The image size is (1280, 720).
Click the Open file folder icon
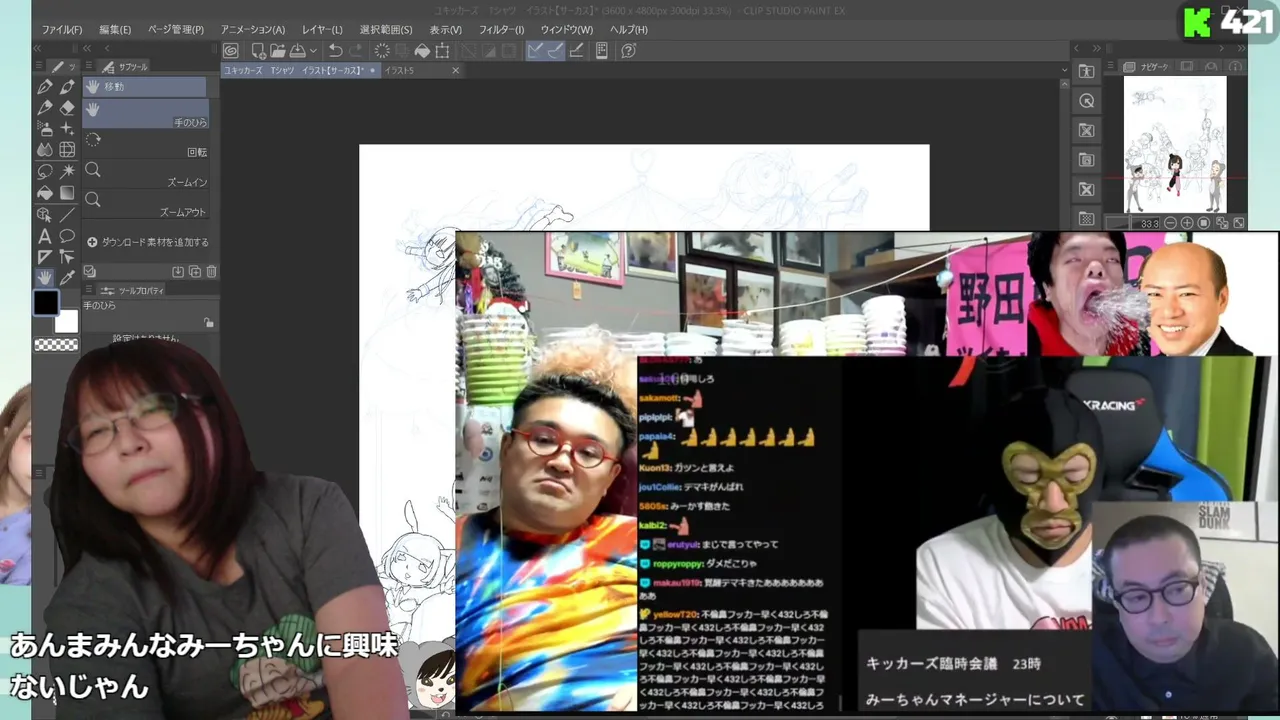278,51
